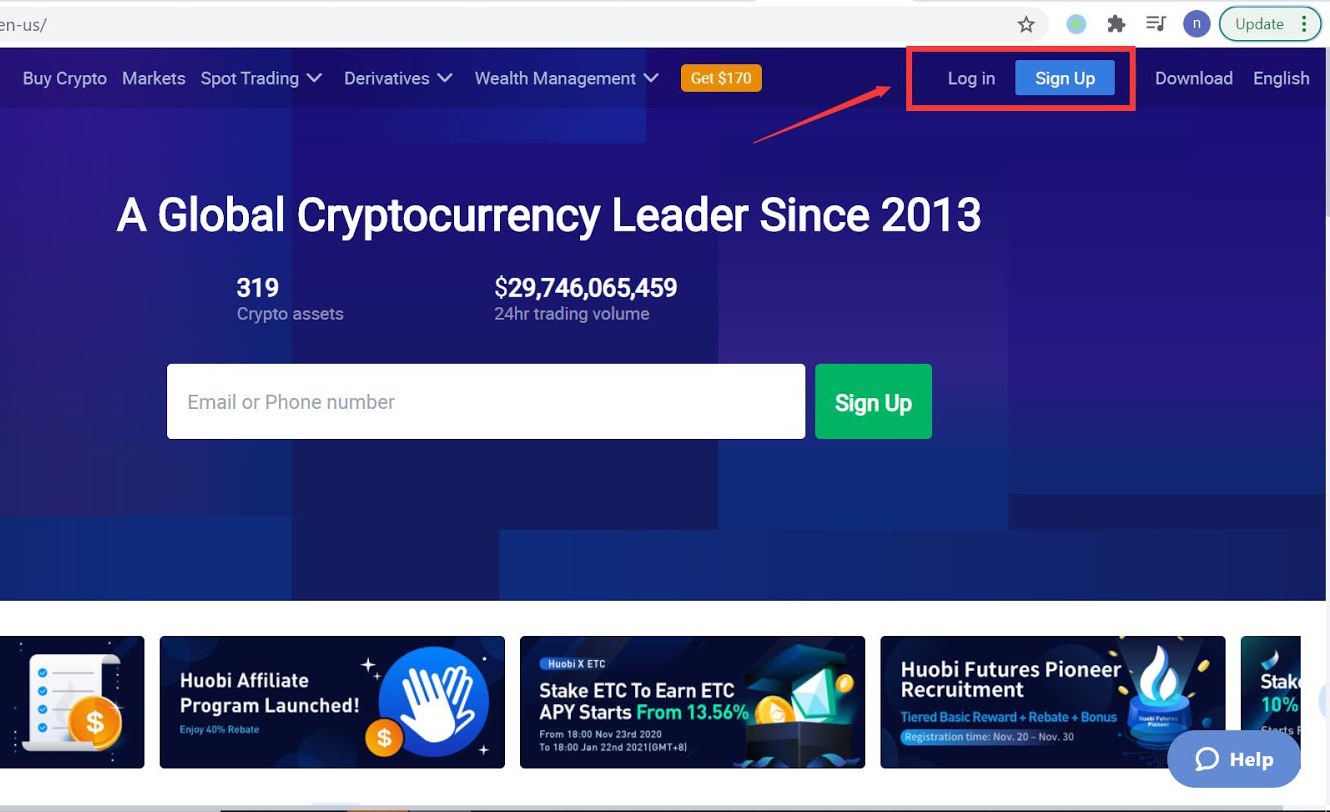Click the green Sign Up button
Screen dimensions: 1330x812
(x=873, y=401)
